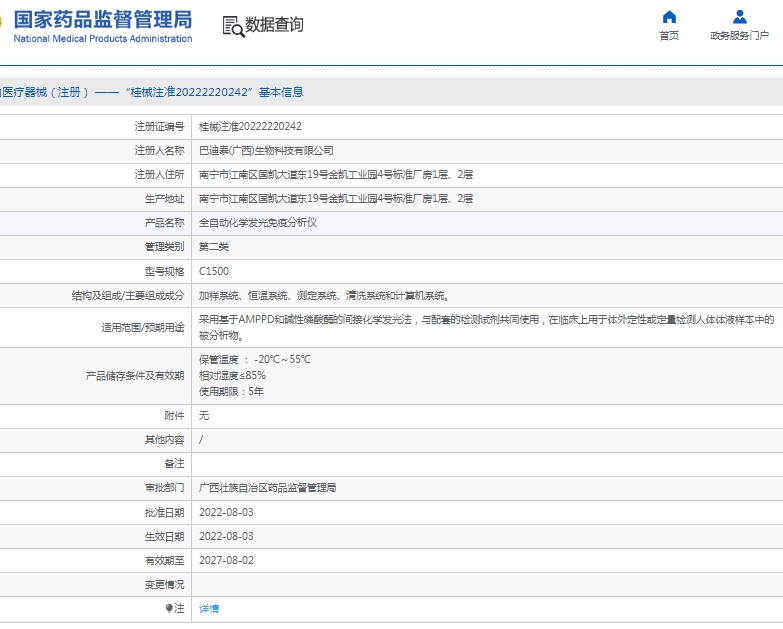This screenshot has height=629, width=783.
Task: Click the 批准日期 value 2022-08-03
Action: pos(226,512)
